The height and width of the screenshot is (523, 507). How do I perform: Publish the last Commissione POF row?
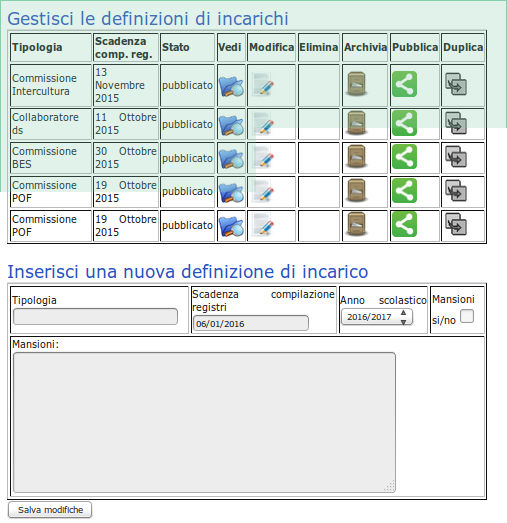pos(404,224)
